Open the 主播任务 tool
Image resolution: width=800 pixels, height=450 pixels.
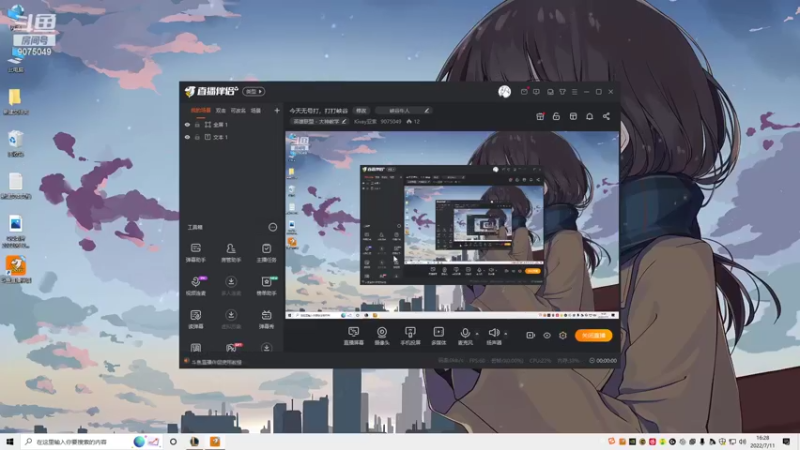[266, 253]
